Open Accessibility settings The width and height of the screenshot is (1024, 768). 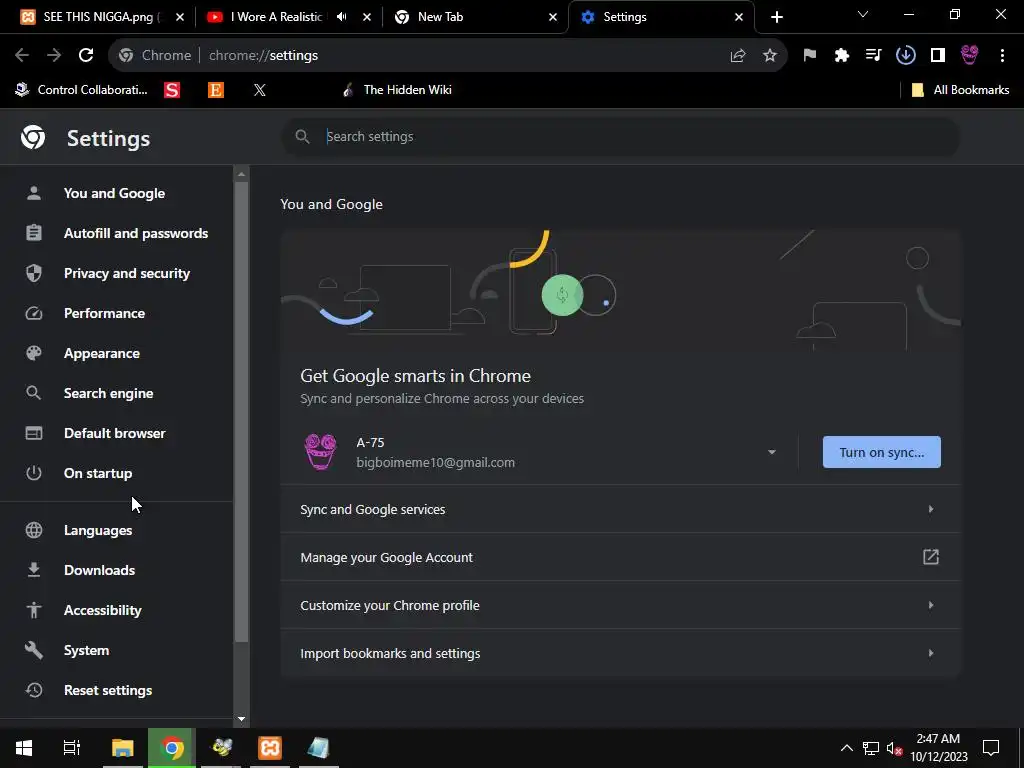(x=103, y=611)
